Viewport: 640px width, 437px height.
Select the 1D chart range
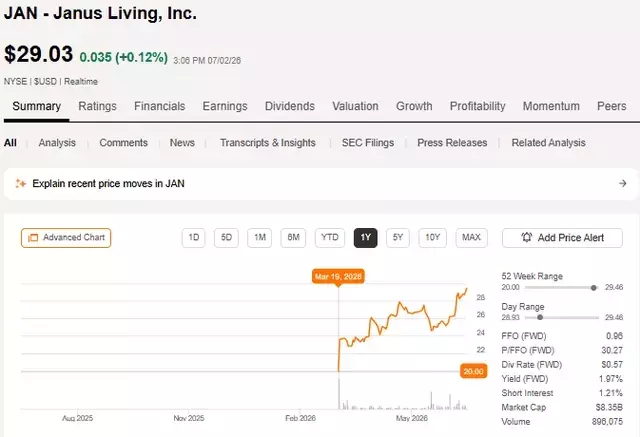(193, 237)
